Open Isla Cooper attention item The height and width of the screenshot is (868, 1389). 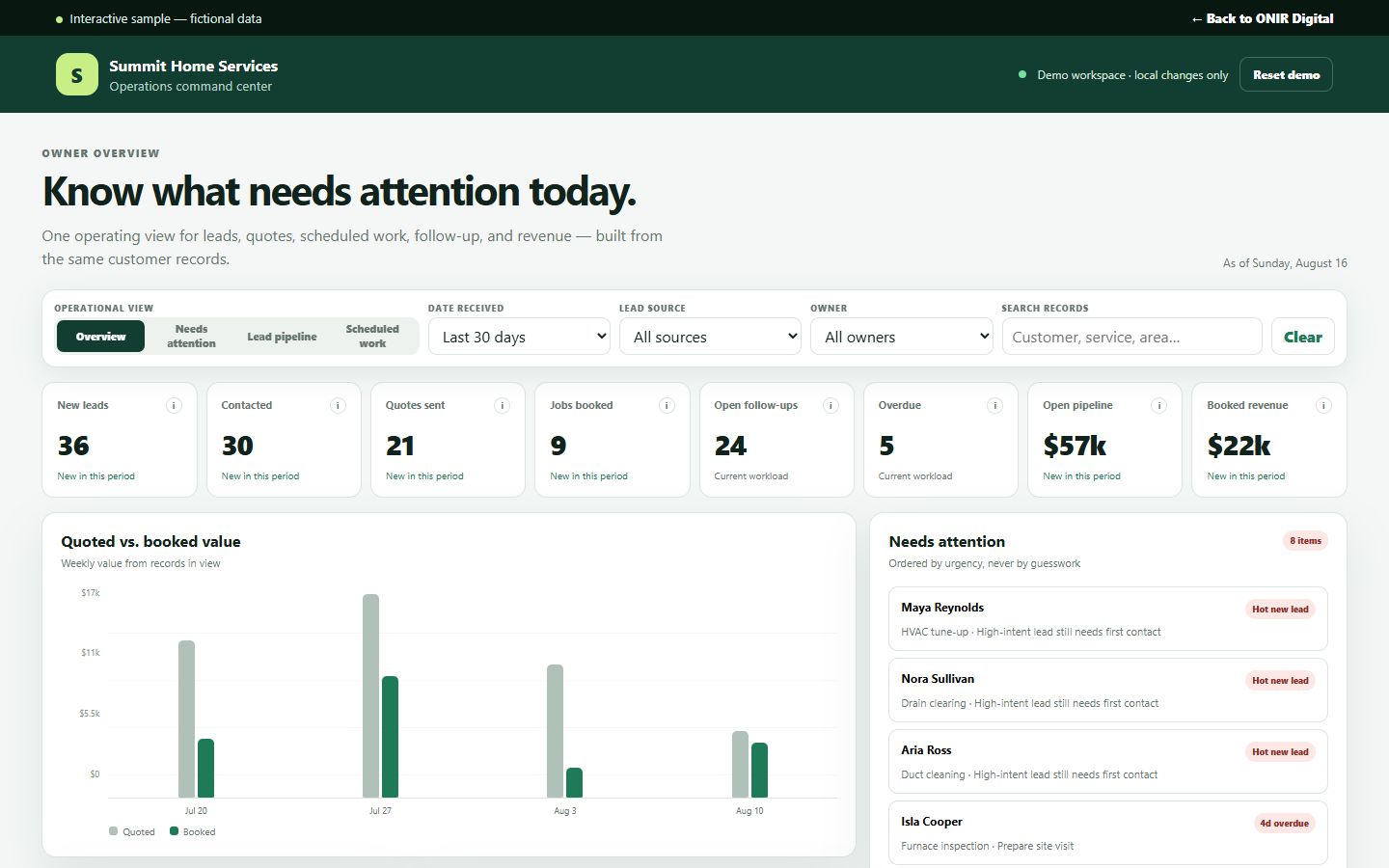tap(1107, 832)
